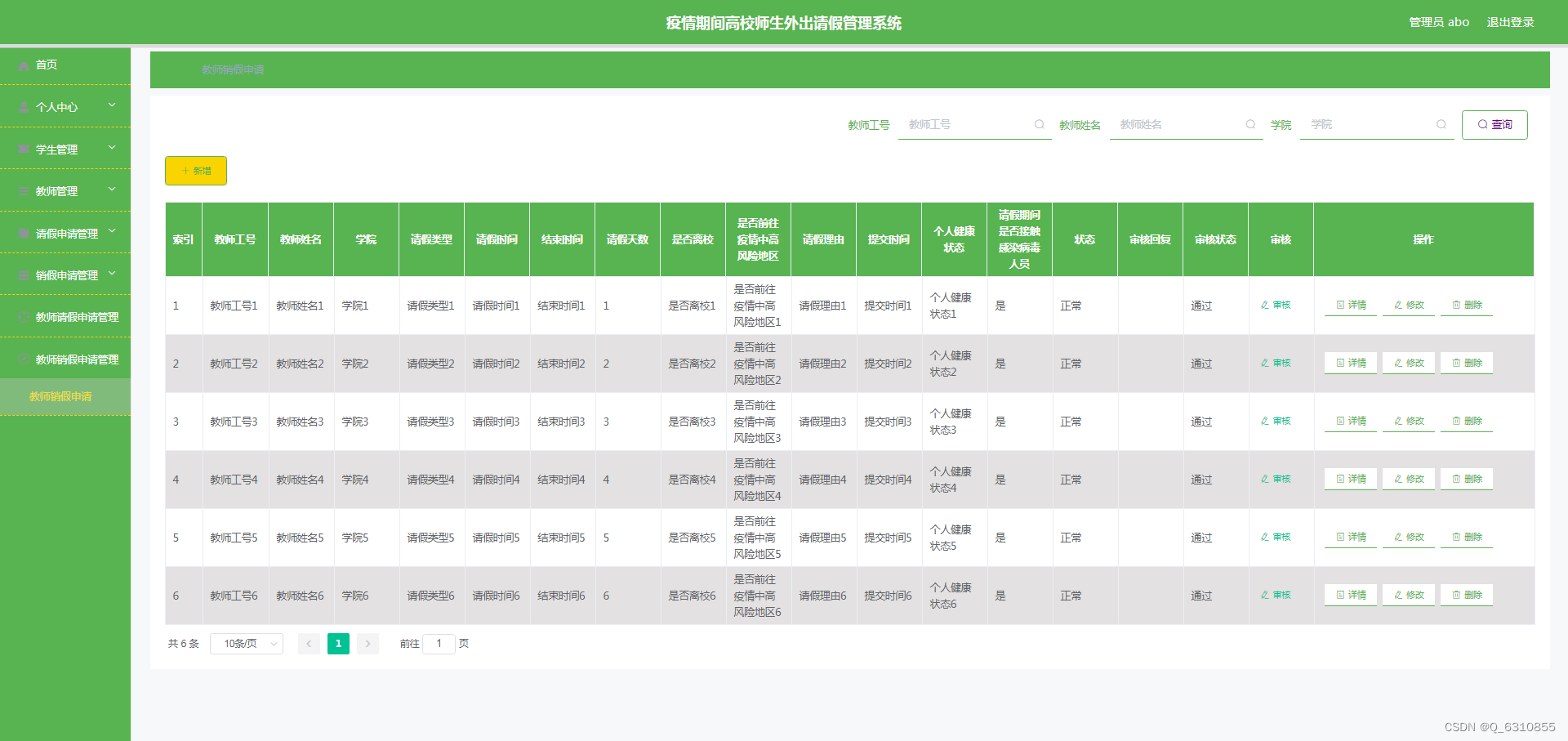
Task: View 详情 for 教师工号5 row
Action: [1351, 537]
